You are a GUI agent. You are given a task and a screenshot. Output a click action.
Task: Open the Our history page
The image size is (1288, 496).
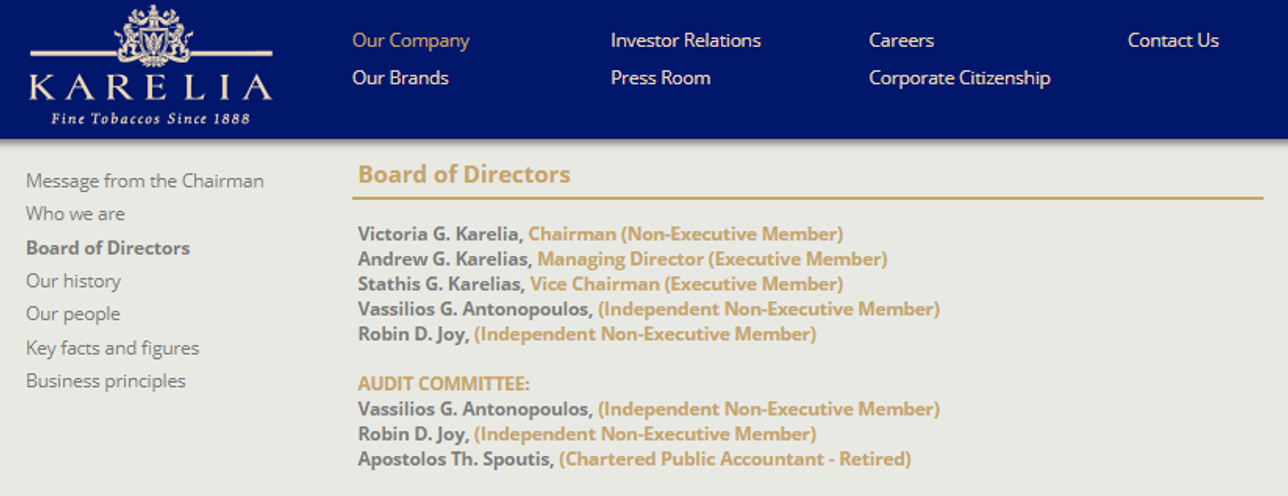73,281
